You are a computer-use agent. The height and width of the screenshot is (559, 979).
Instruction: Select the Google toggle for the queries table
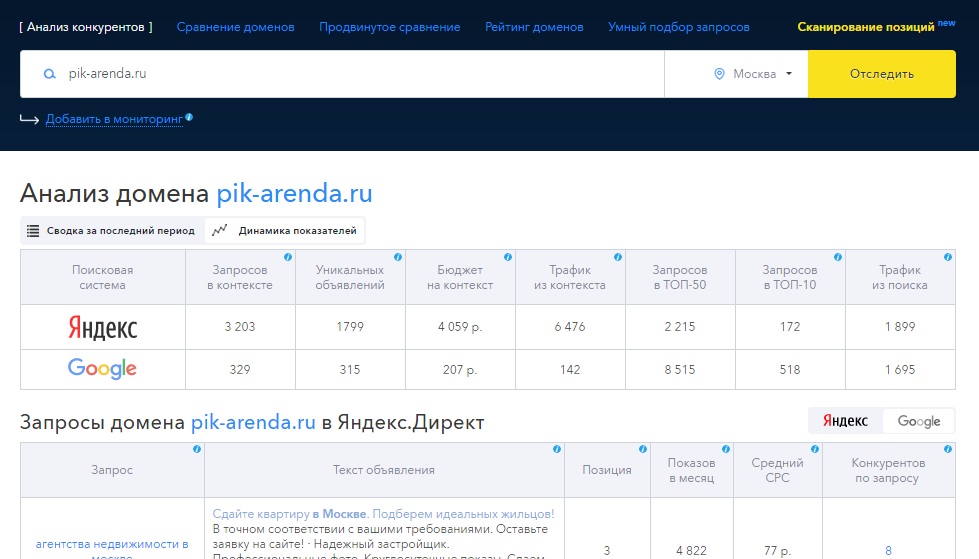point(919,421)
